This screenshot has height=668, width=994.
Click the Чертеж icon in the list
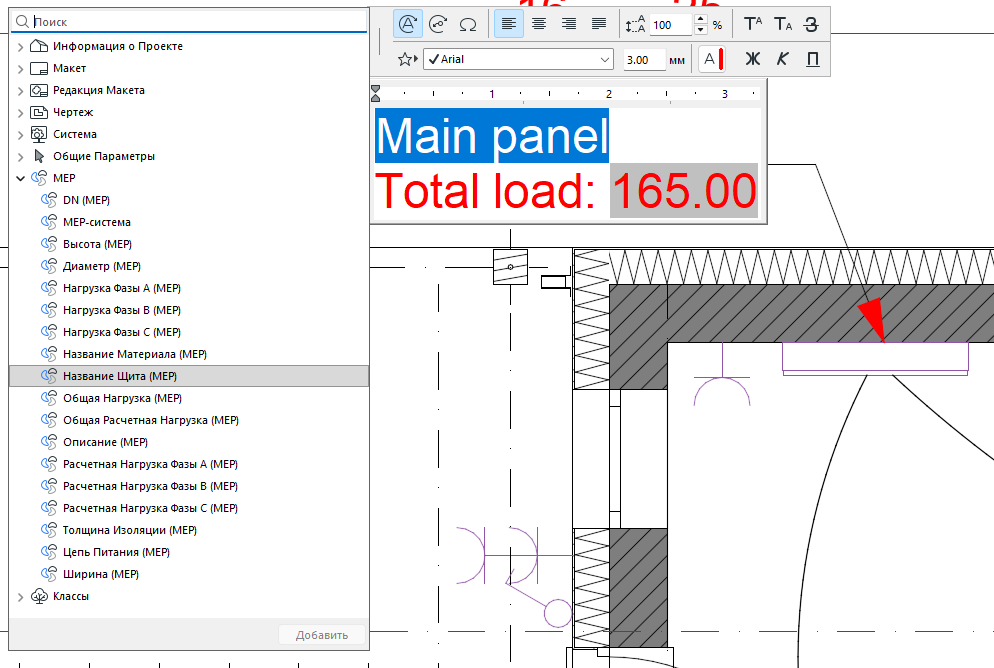[x=39, y=112]
